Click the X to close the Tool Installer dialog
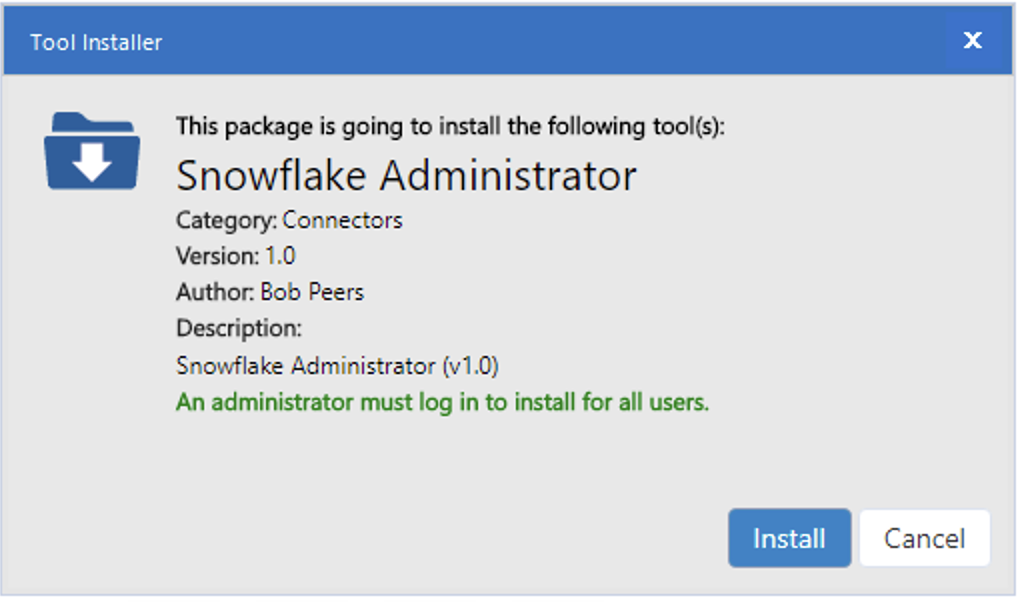The image size is (1020, 602). tap(971, 41)
